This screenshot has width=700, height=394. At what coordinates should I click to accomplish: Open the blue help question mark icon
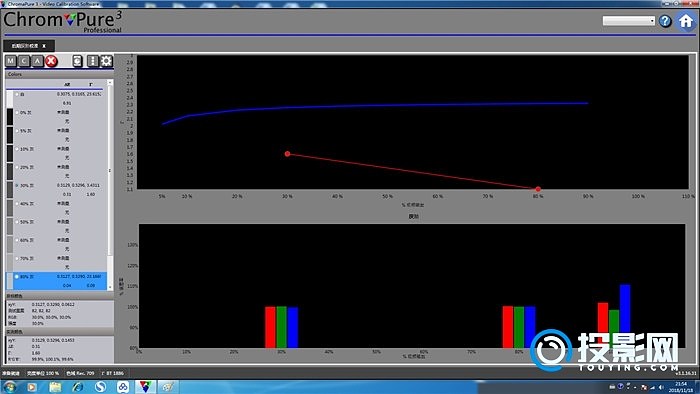(665, 21)
